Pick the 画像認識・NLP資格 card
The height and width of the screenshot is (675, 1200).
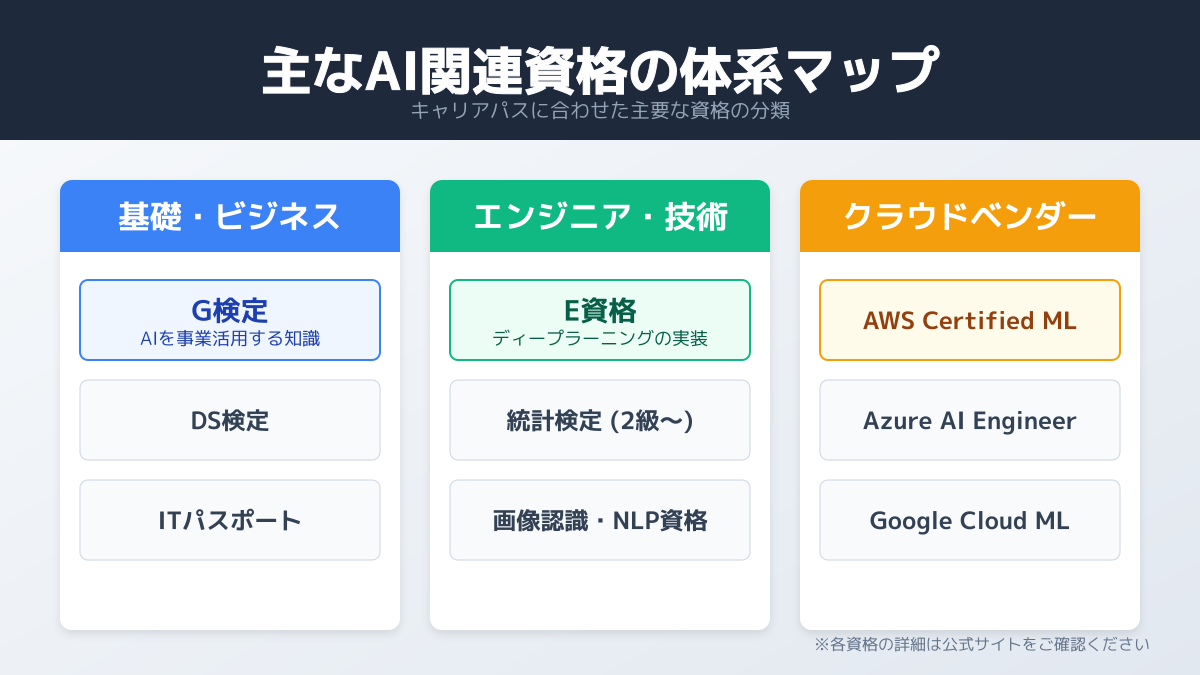click(600, 520)
